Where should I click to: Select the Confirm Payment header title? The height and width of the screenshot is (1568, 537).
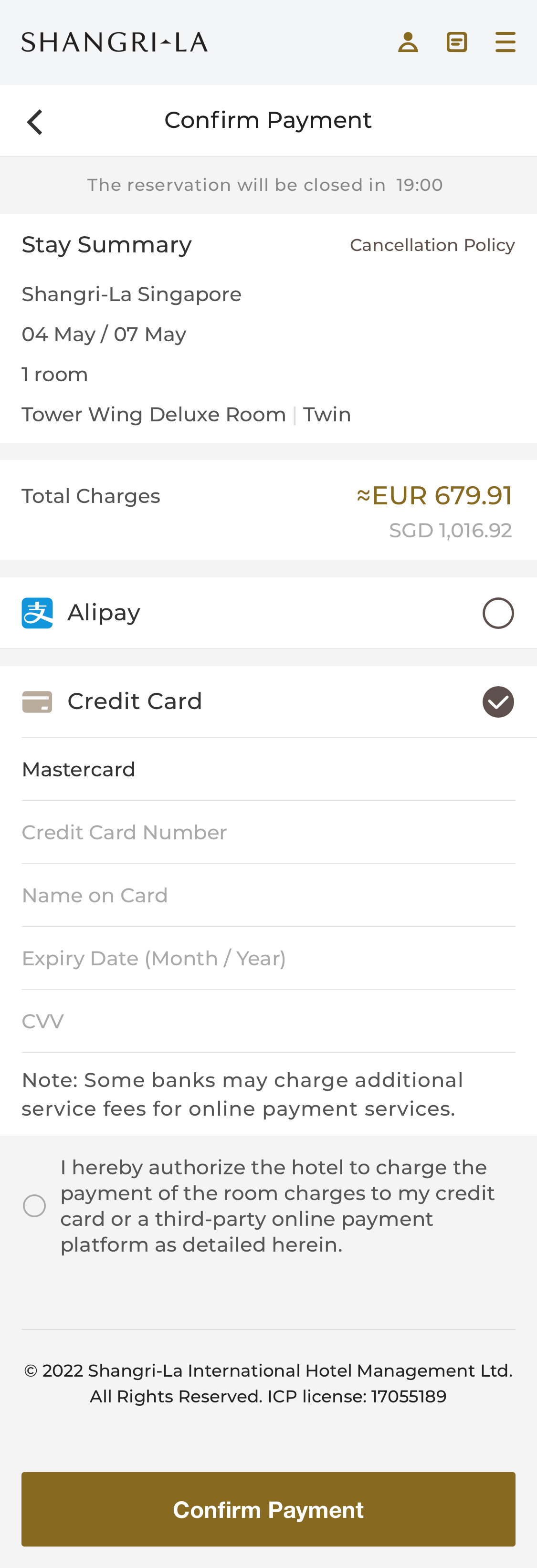[268, 120]
